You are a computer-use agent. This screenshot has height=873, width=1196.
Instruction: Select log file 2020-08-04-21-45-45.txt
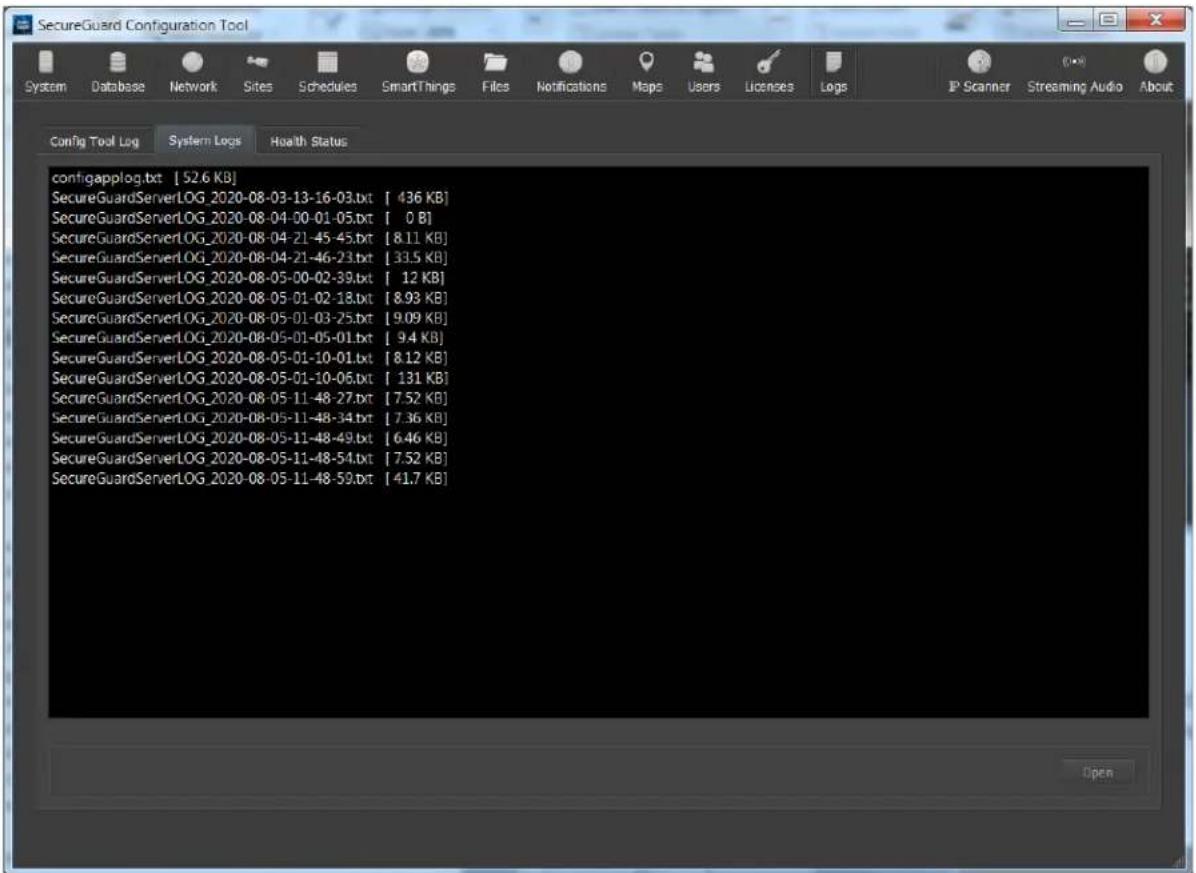click(249, 238)
